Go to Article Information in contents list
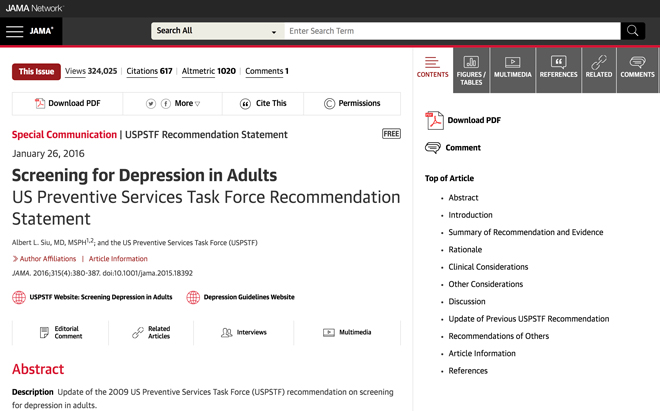Viewport: 660px width, 411px height. tap(482, 353)
